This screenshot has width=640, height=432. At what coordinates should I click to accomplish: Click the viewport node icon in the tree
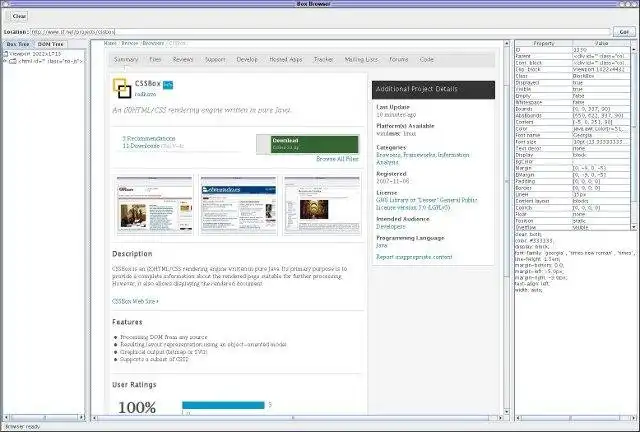6,53
